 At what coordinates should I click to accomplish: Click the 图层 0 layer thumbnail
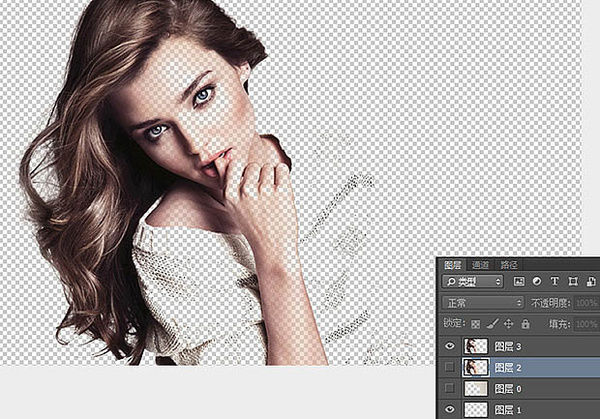(476, 388)
